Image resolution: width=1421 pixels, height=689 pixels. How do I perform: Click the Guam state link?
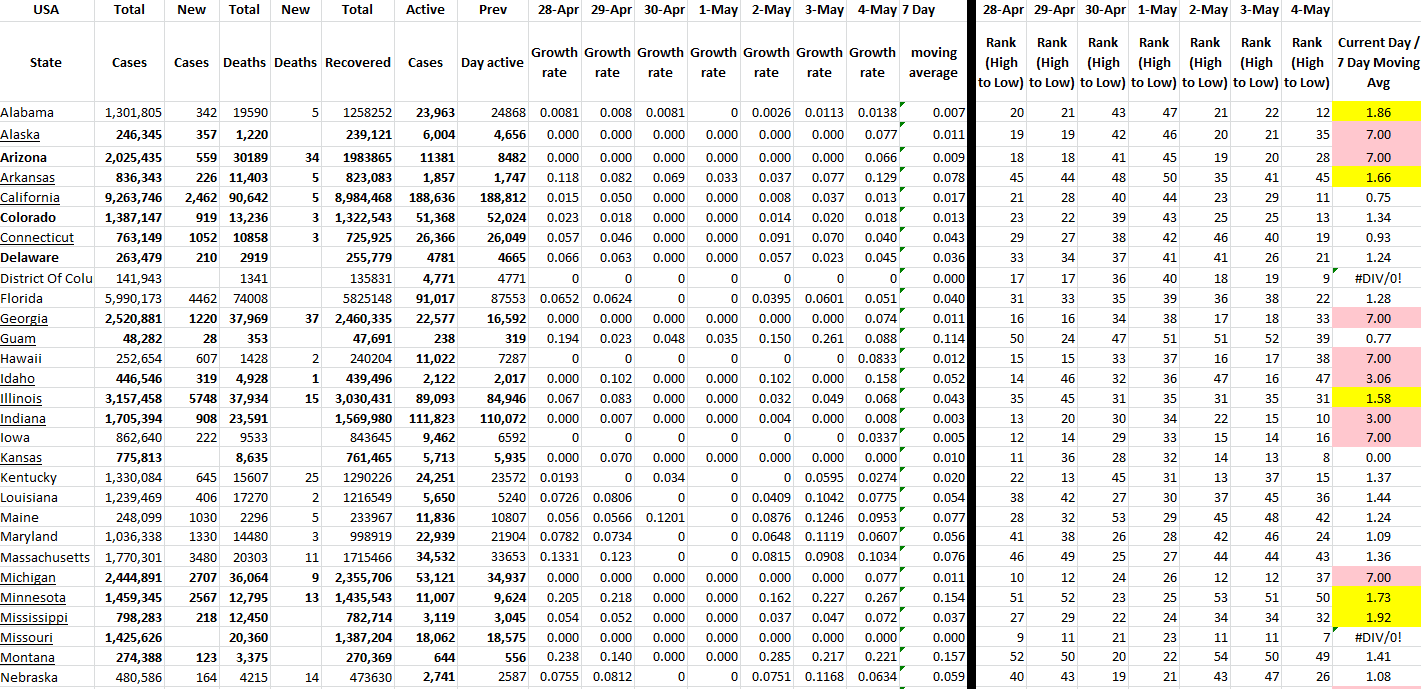pyautogui.click(x=17, y=338)
